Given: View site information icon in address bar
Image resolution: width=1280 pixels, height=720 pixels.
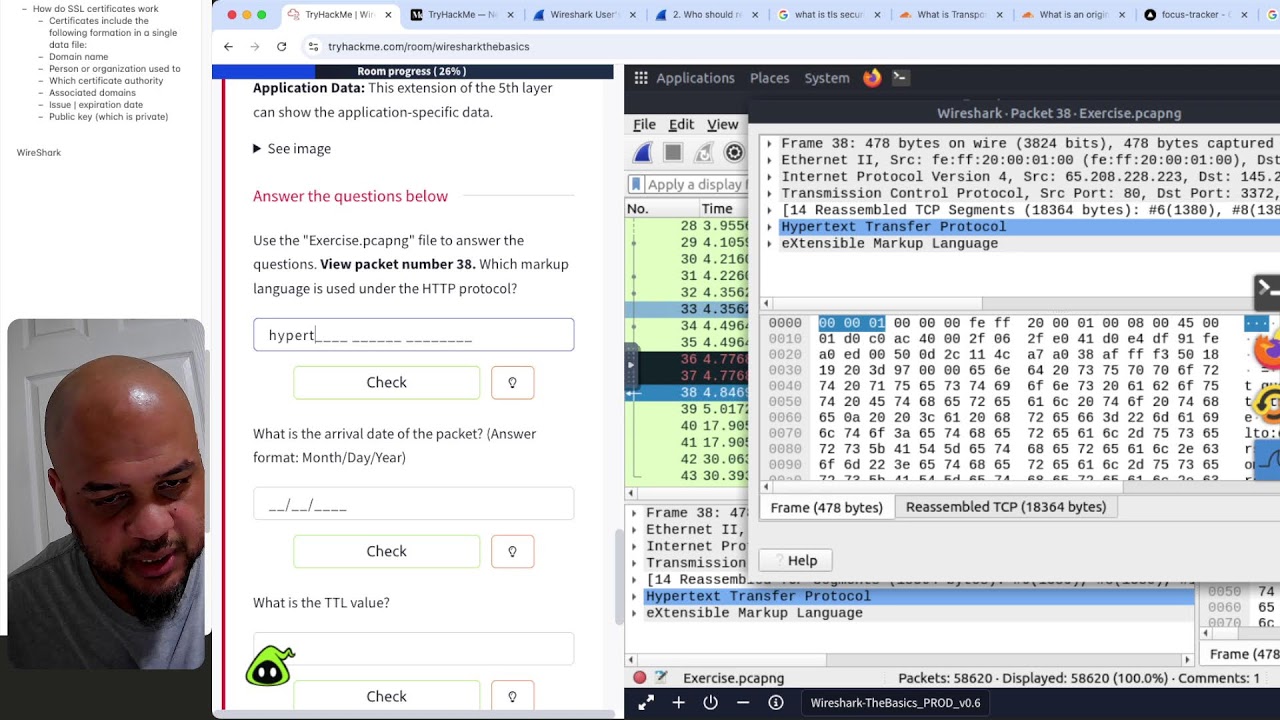Looking at the screenshot, I should tap(313, 46).
